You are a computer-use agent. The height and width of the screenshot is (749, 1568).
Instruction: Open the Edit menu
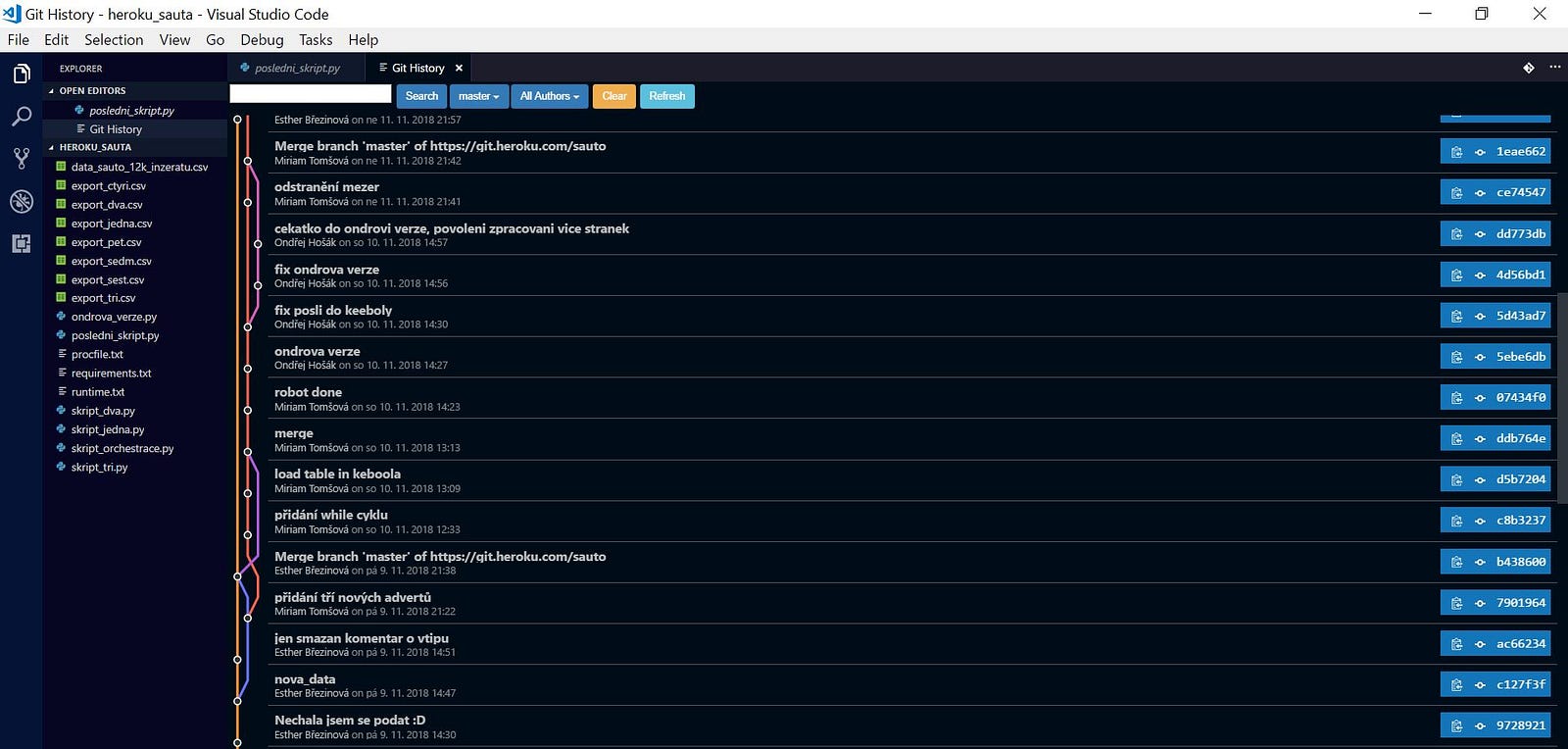(x=56, y=40)
